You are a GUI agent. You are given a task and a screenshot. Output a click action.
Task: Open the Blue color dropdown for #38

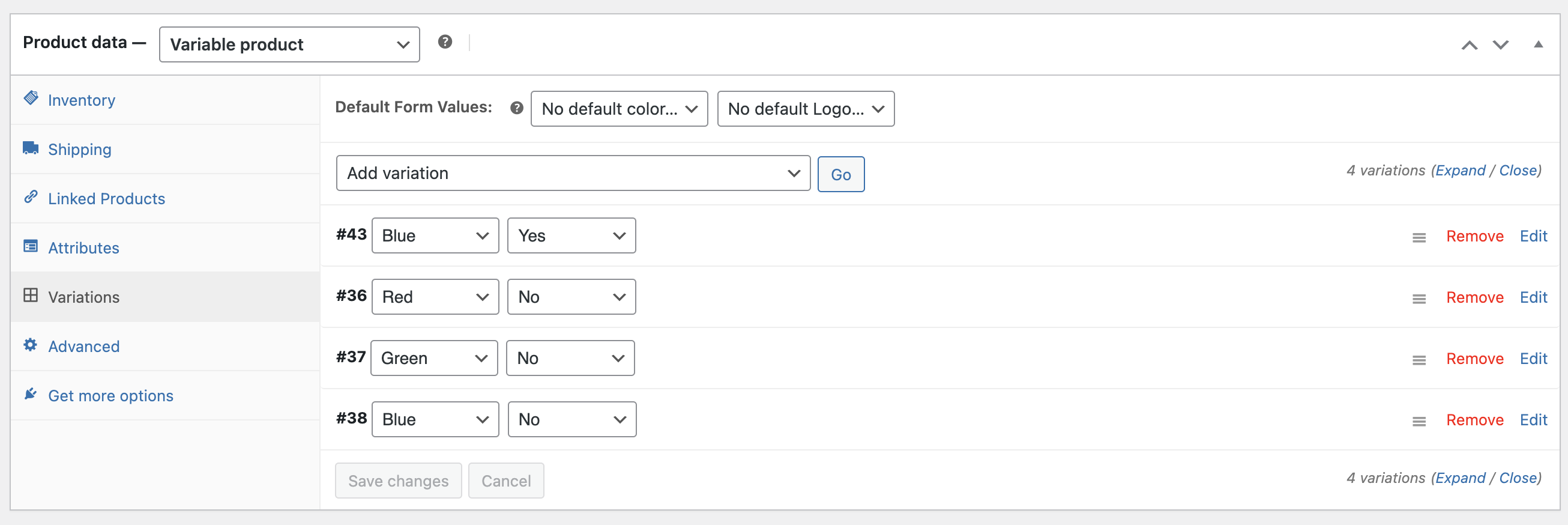point(435,420)
